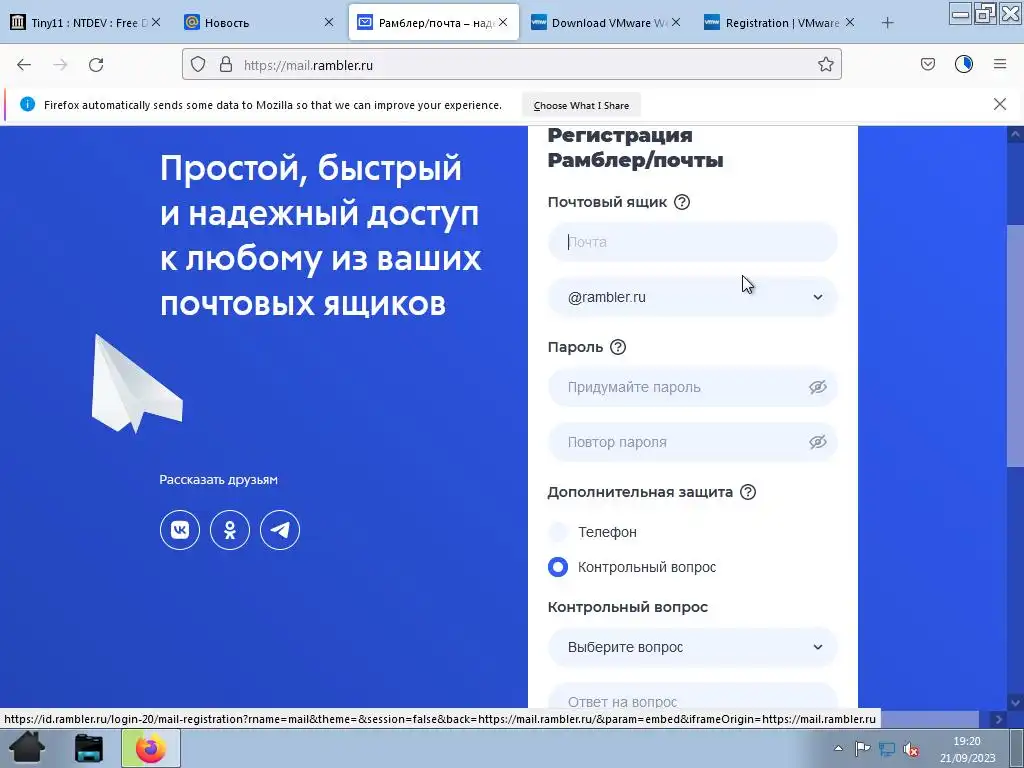Click the Придумайте пароль input field
Viewport: 1024px width, 768px height.
[692, 387]
